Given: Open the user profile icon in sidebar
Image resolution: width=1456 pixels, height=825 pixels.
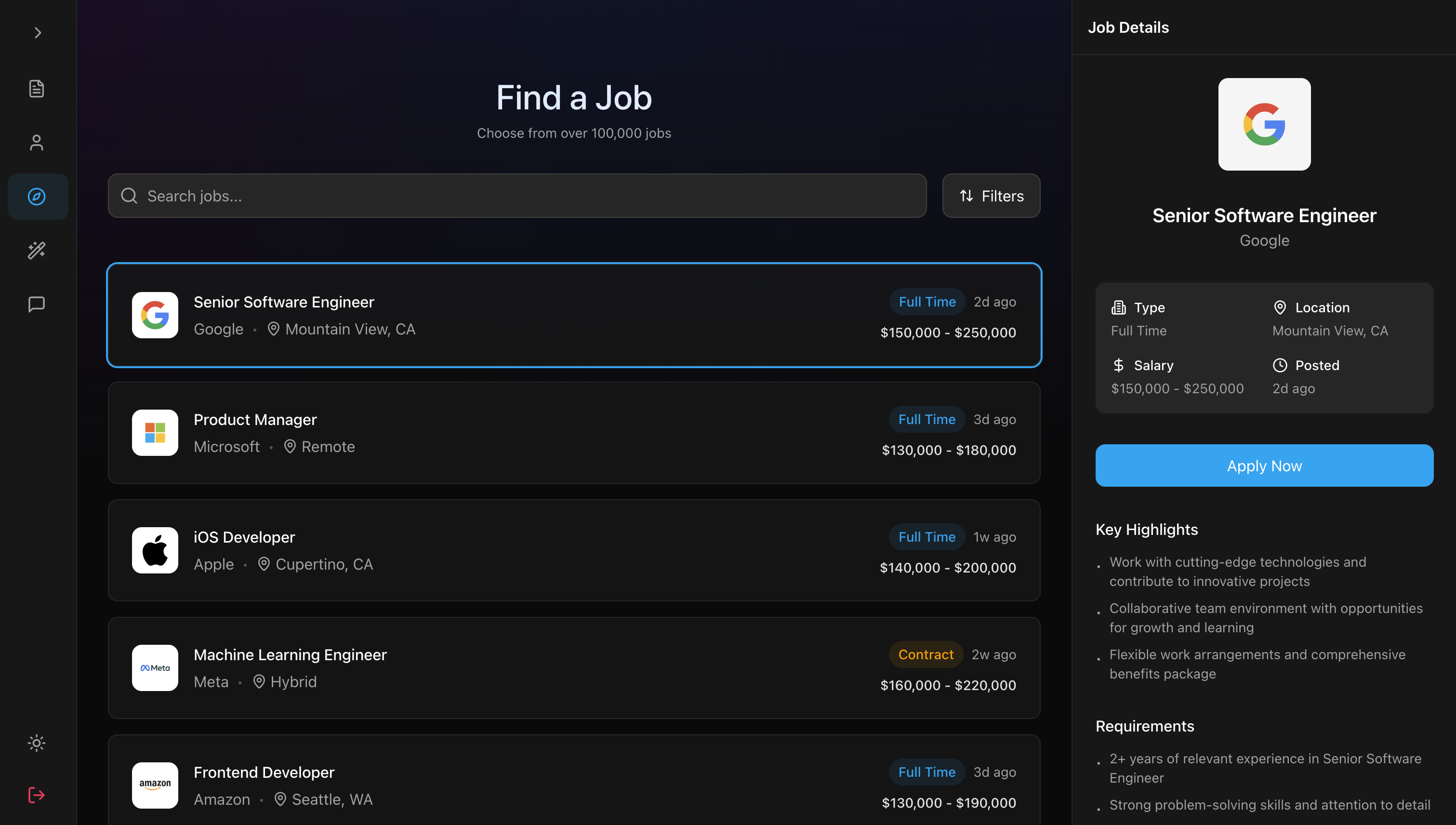Looking at the screenshot, I should pyautogui.click(x=37, y=142).
